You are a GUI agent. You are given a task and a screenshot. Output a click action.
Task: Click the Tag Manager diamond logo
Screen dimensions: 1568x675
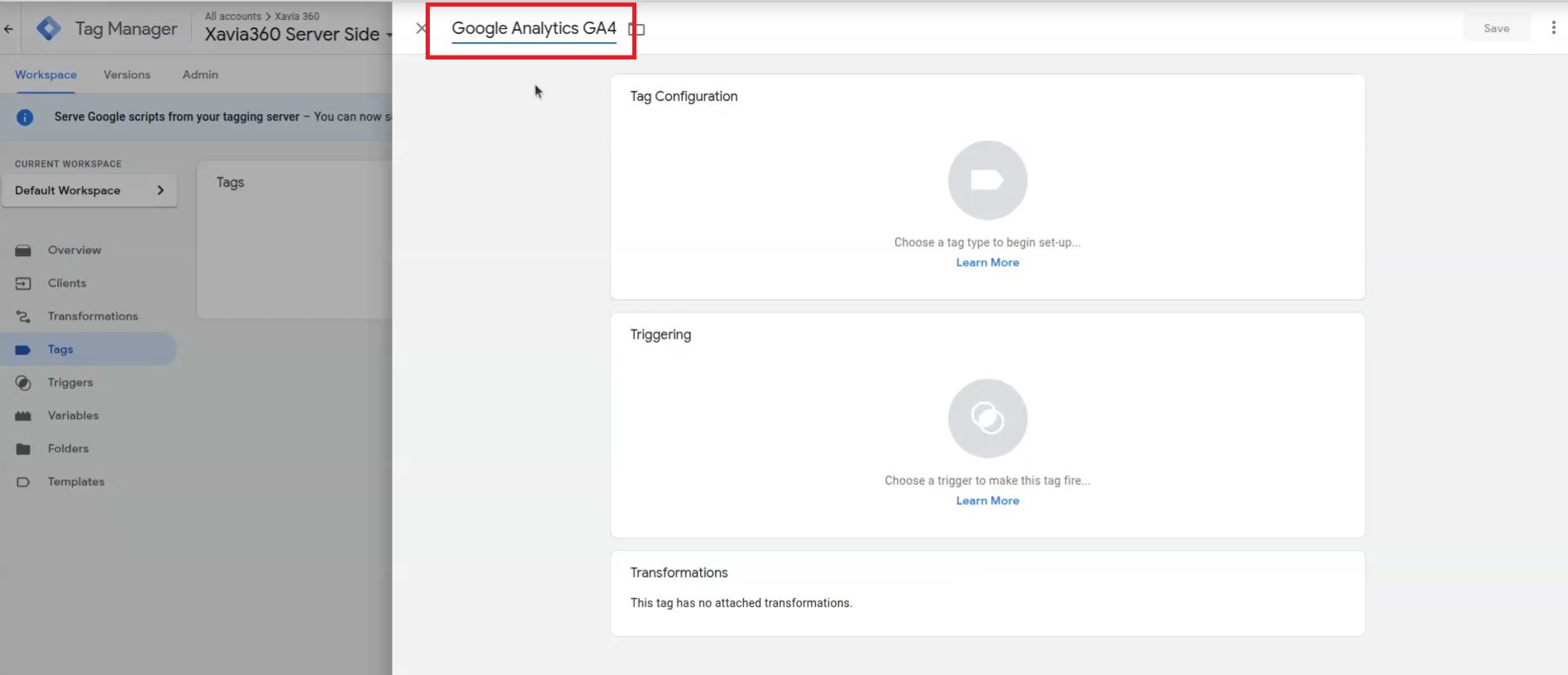pyautogui.click(x=49, y=29)
